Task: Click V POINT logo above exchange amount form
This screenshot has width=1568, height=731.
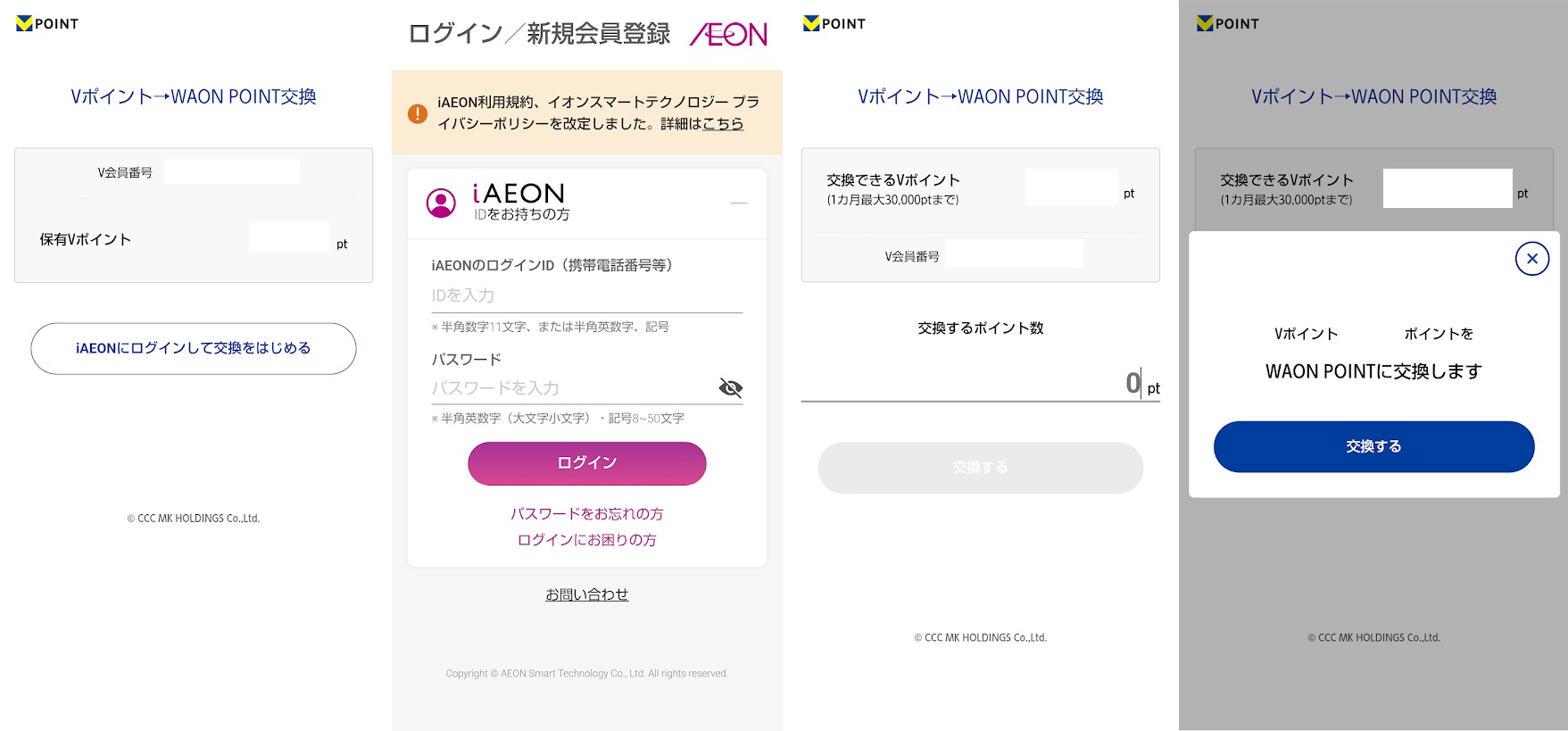Action: pos(834,23)
